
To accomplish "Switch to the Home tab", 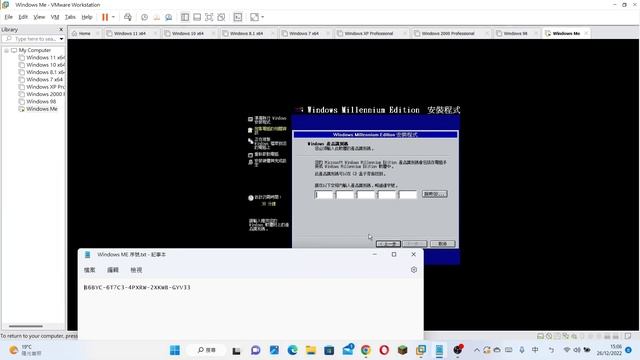I will click(x=84, y=33).
